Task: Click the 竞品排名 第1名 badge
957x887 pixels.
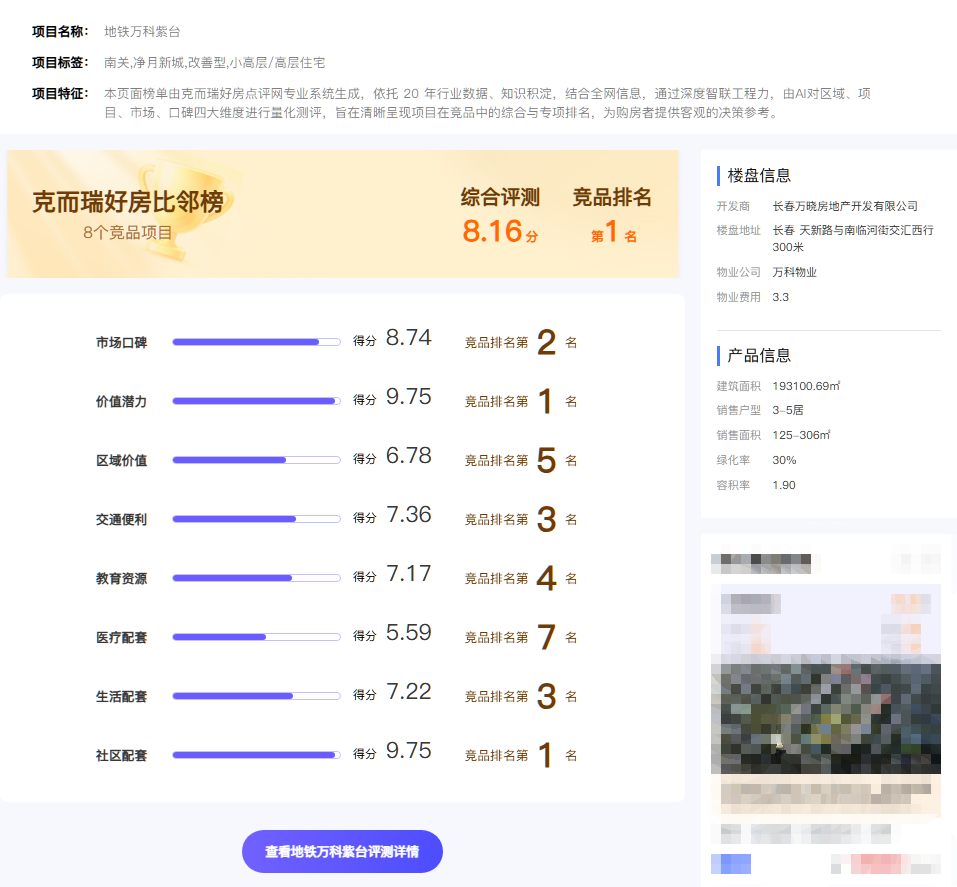Action: (612, 235)
